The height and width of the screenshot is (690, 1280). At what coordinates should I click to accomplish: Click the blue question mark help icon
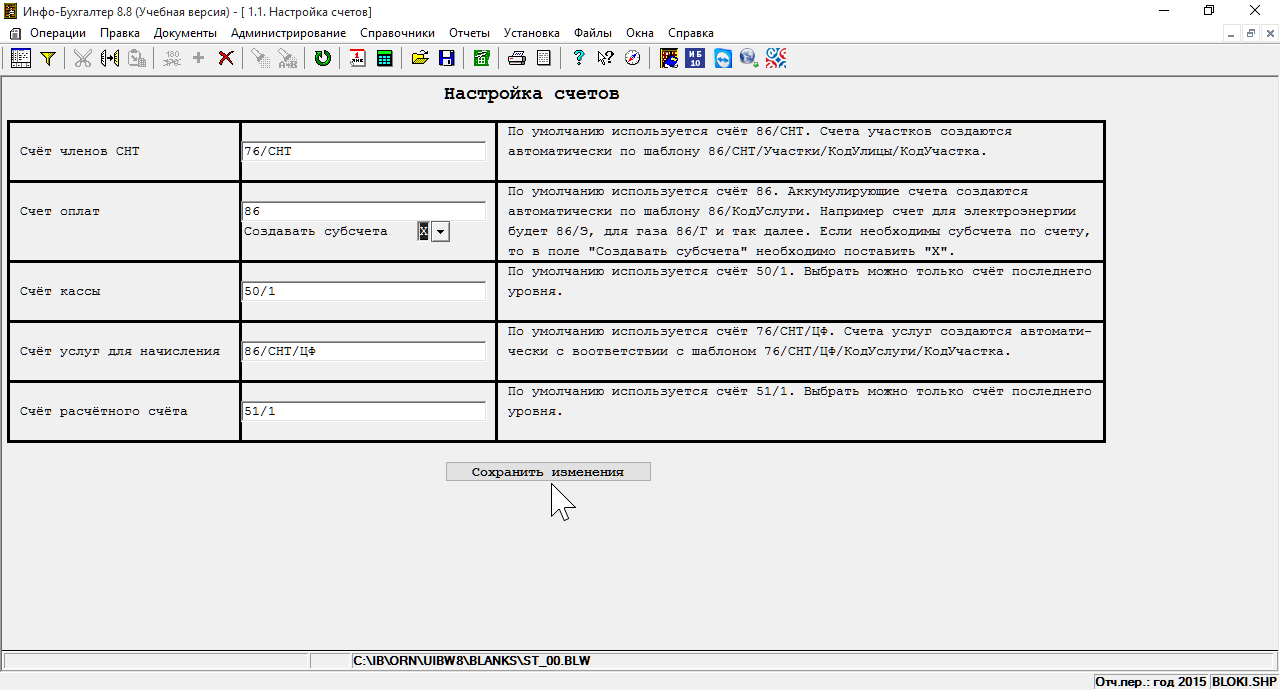pos(578,58)
